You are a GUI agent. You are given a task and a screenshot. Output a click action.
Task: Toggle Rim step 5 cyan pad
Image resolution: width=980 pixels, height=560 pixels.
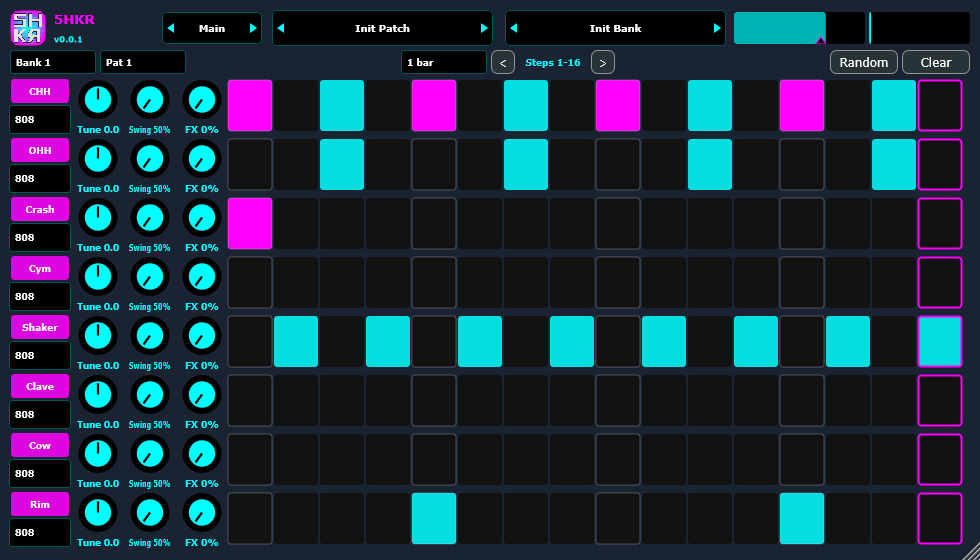pyautogui.click(x=434, y=518)
